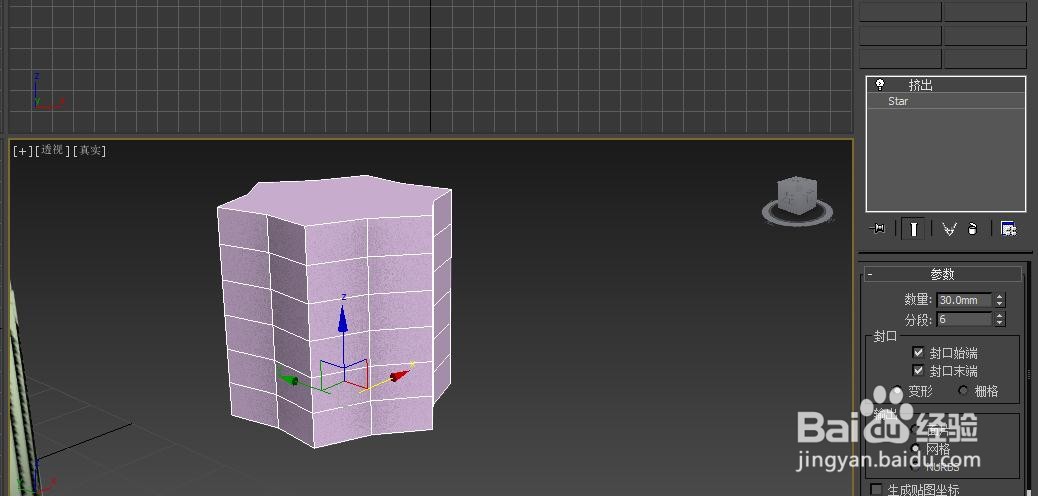Image resolution: width=1038 pixels, height=496 pixels.
Task: Uncheck the 封口始端 checkbox
Action: pos(918,352)
